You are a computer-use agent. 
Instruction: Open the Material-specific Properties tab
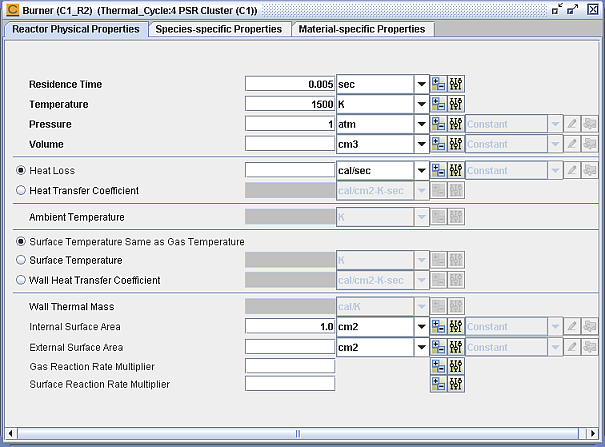(x=361, y=29)
